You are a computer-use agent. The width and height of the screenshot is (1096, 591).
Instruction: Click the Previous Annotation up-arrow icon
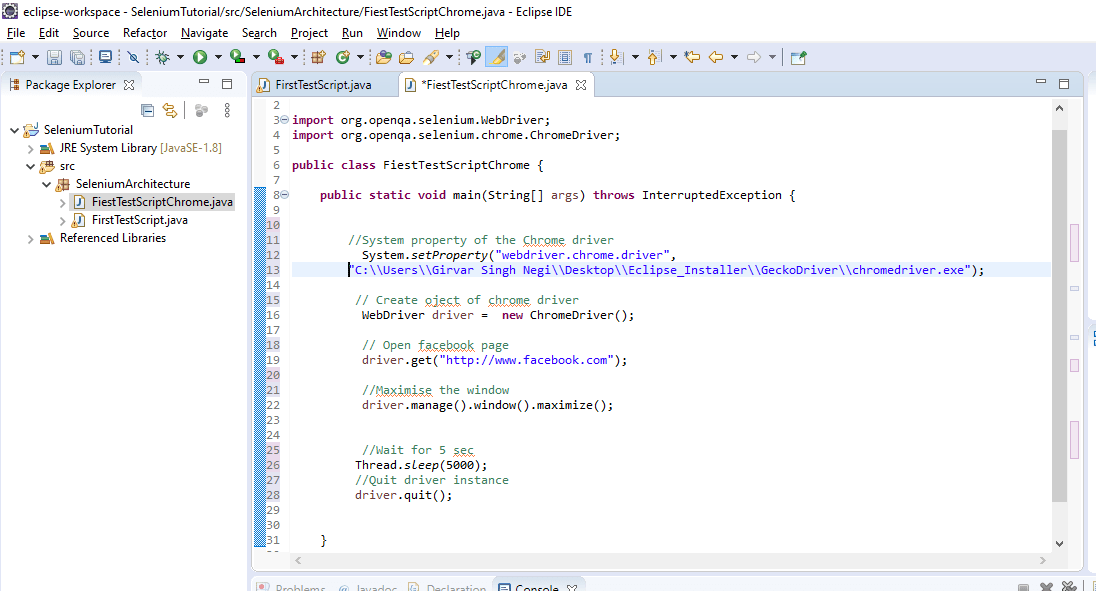[654, 57]
